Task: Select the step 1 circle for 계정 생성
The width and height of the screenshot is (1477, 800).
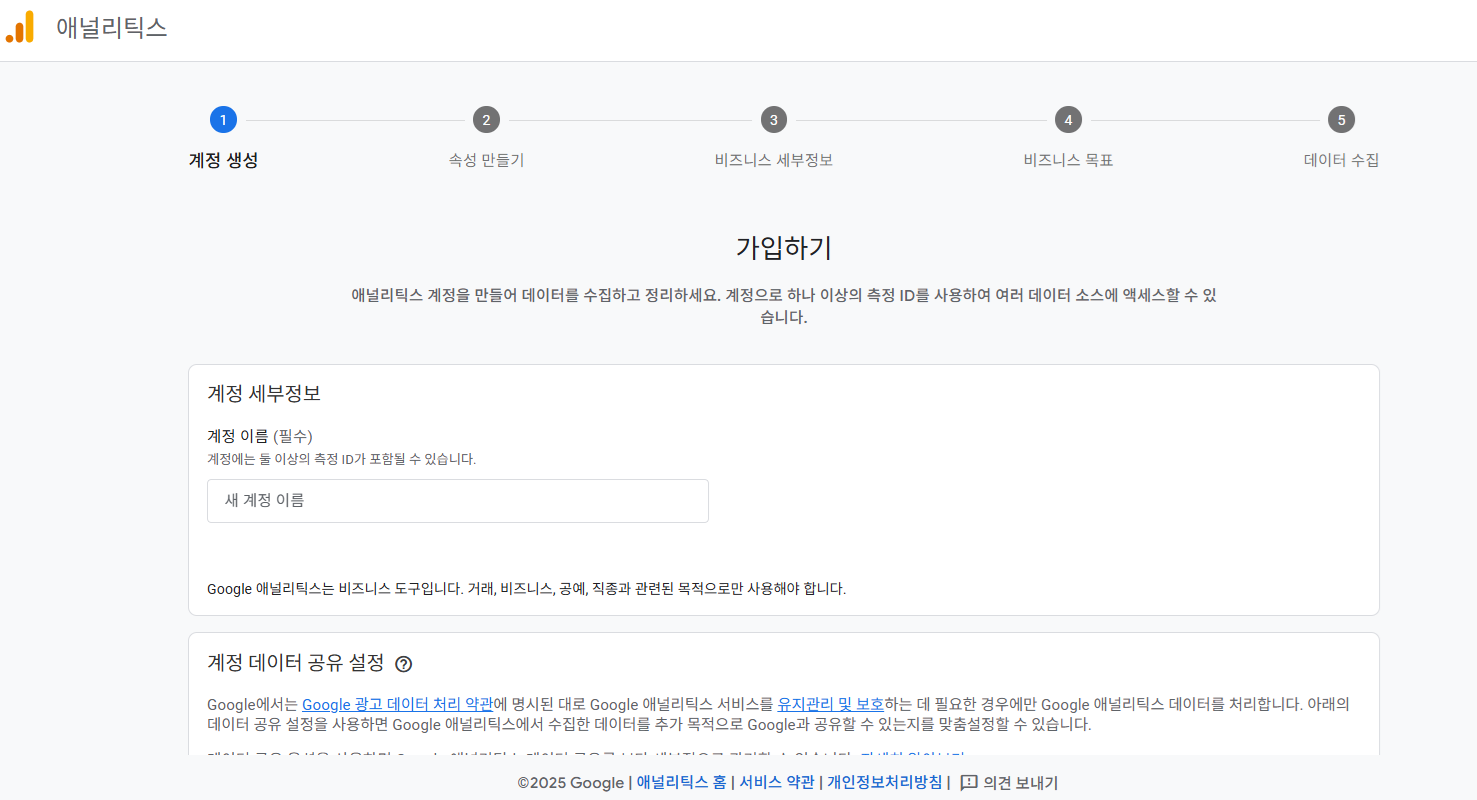Action: 223,119
